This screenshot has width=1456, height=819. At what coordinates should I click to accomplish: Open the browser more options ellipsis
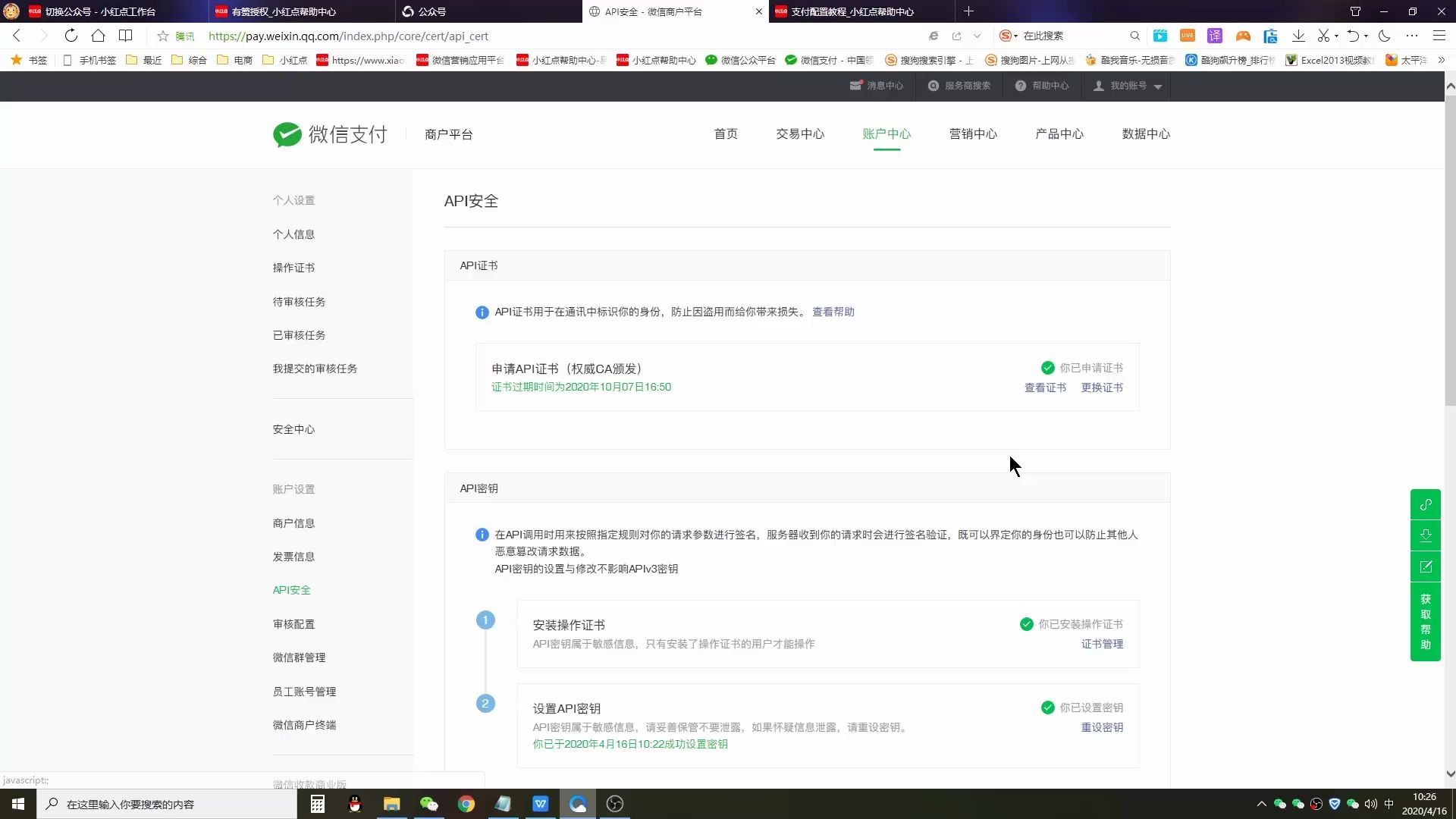click(1411, 36)
